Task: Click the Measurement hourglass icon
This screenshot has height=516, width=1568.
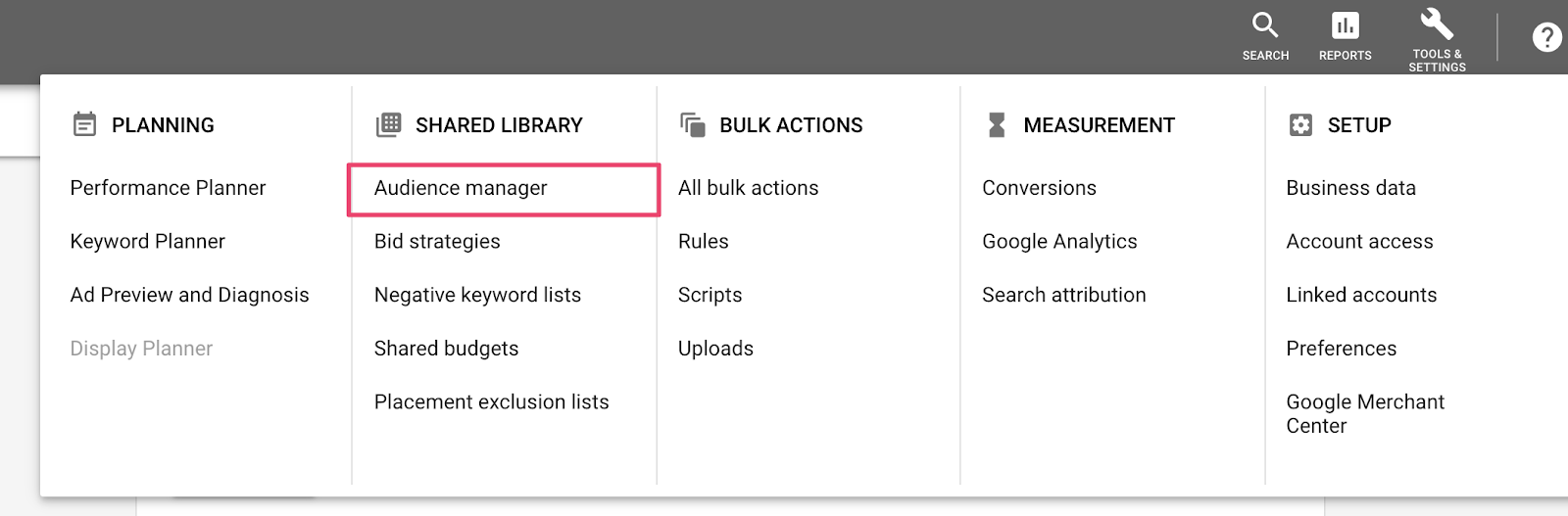Action: [997, 124]
